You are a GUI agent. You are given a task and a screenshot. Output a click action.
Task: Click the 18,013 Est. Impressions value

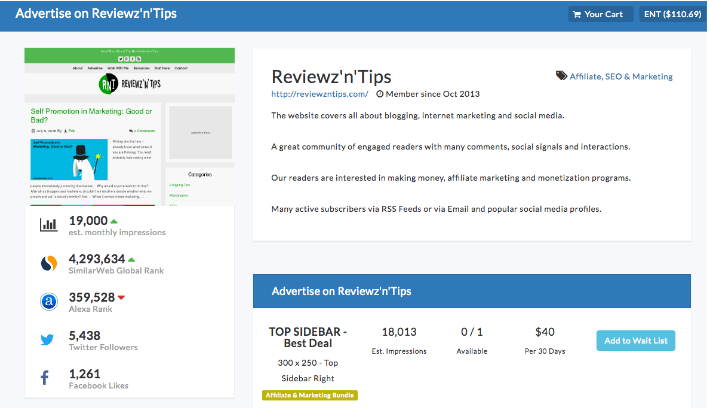(399, 332)
